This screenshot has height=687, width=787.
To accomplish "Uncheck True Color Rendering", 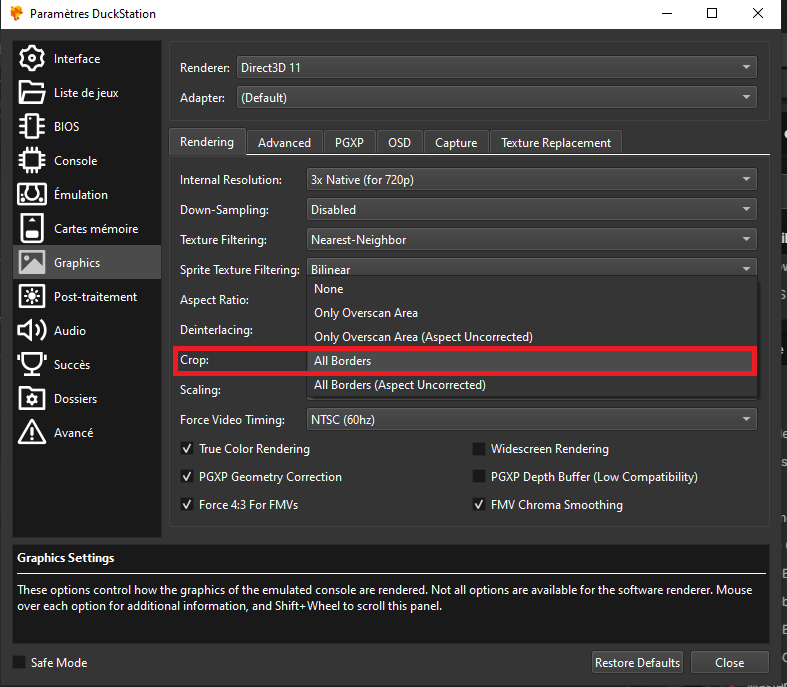I will click(187, 449).
